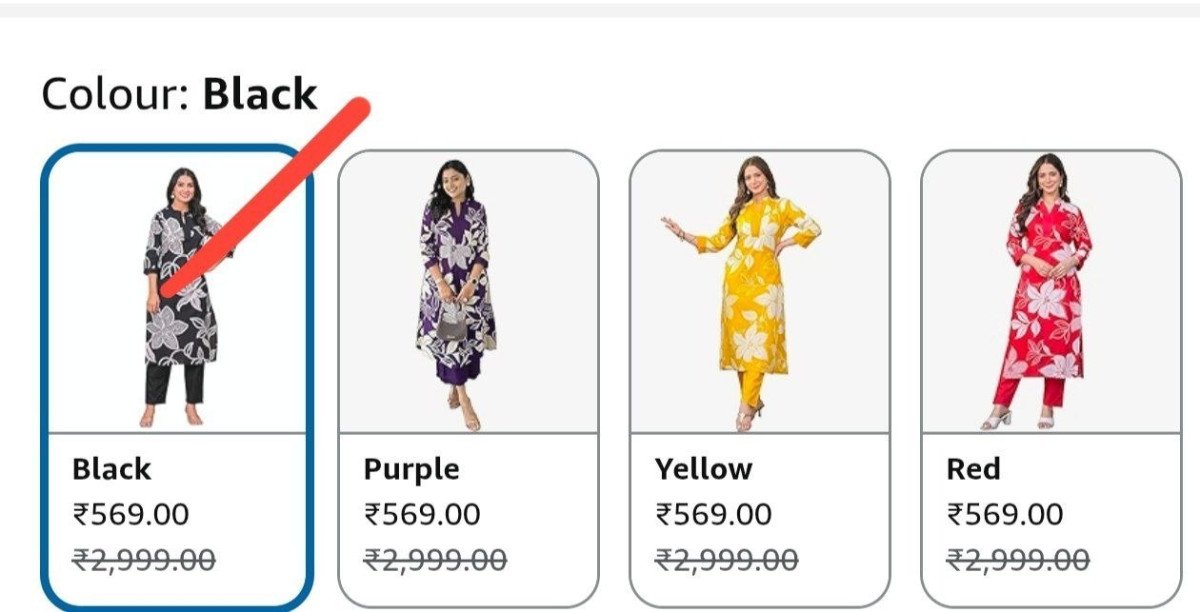Click the Purple colour name label
This screenshot has width=1200, height=612.
(x=411, y=467)
